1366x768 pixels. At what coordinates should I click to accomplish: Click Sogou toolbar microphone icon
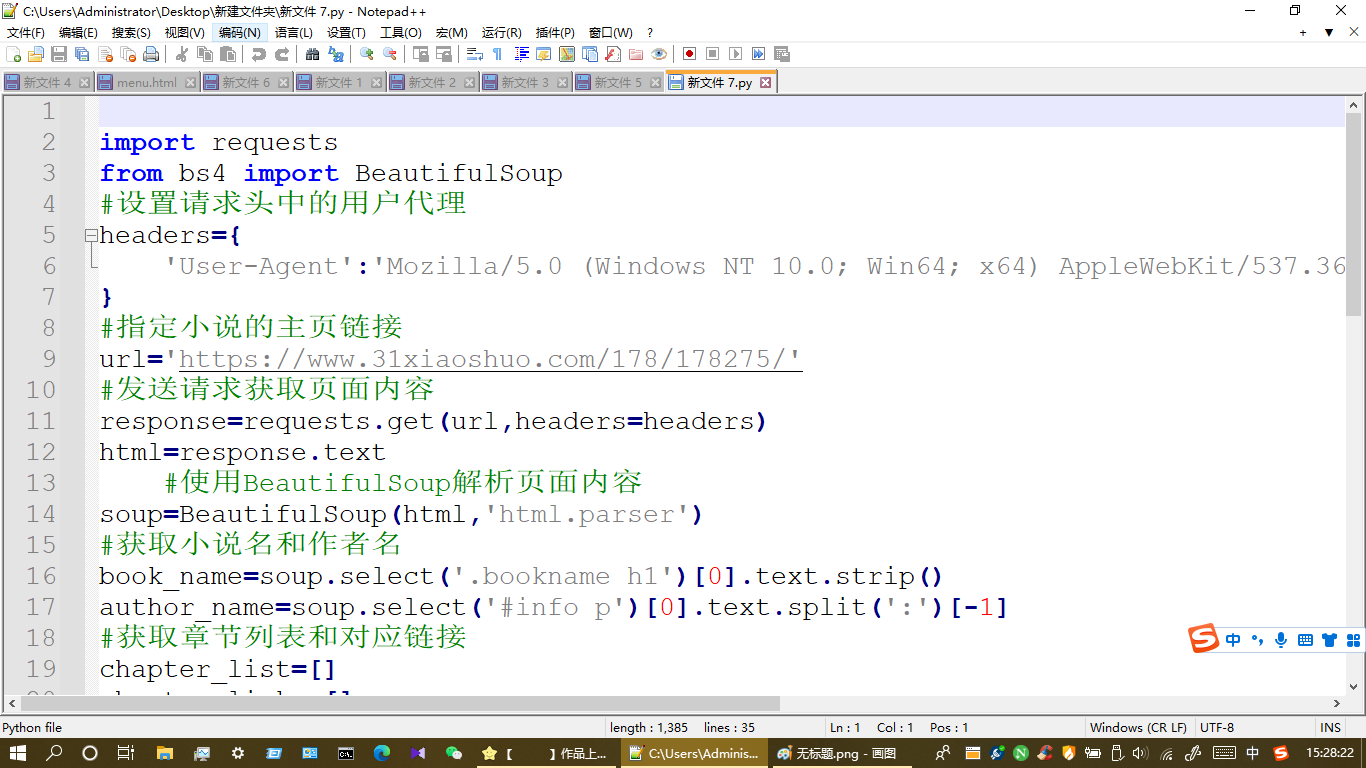tap(1281, 640)
